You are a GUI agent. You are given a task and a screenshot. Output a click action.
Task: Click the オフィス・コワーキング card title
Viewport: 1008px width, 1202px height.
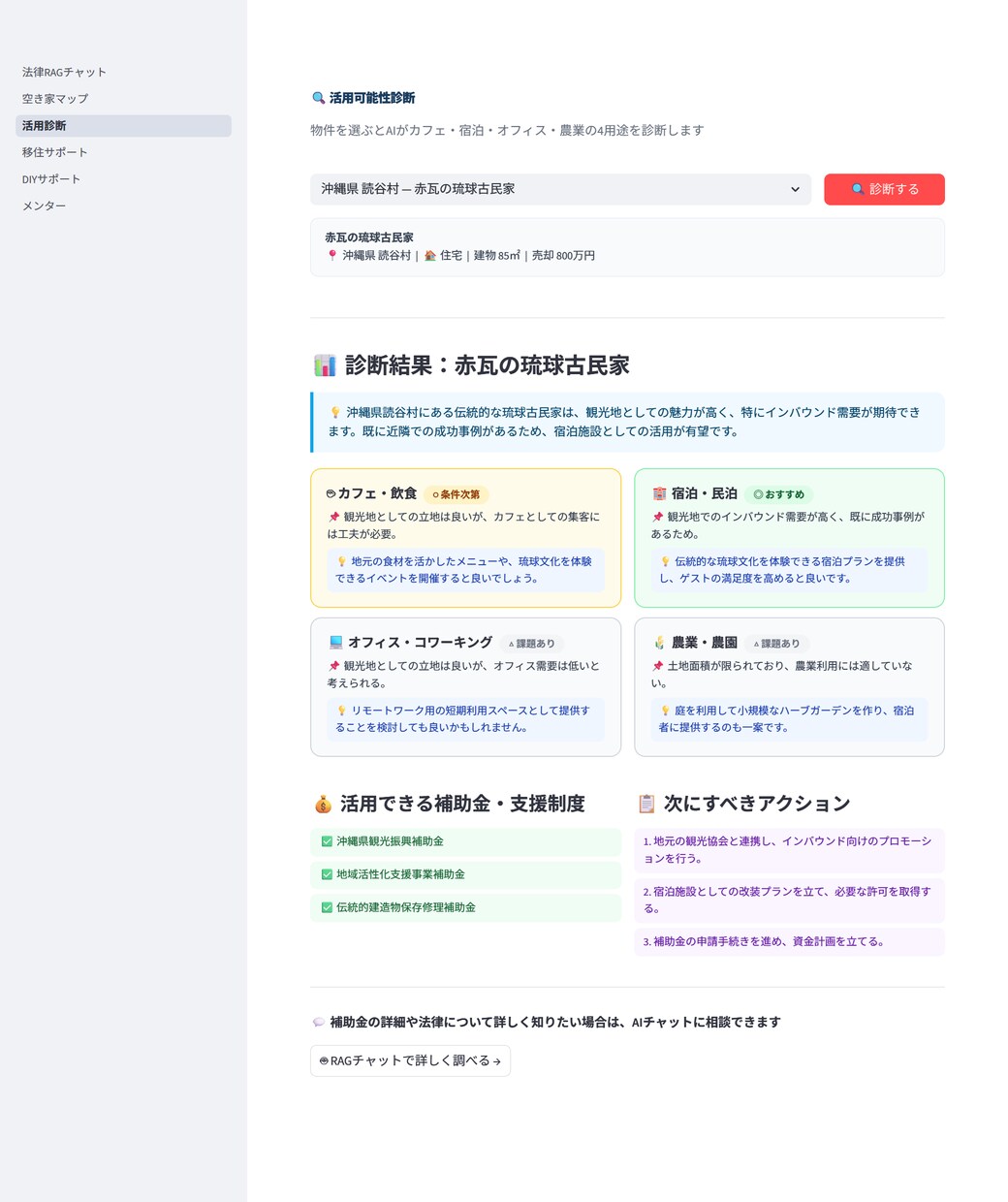[420, 643]
